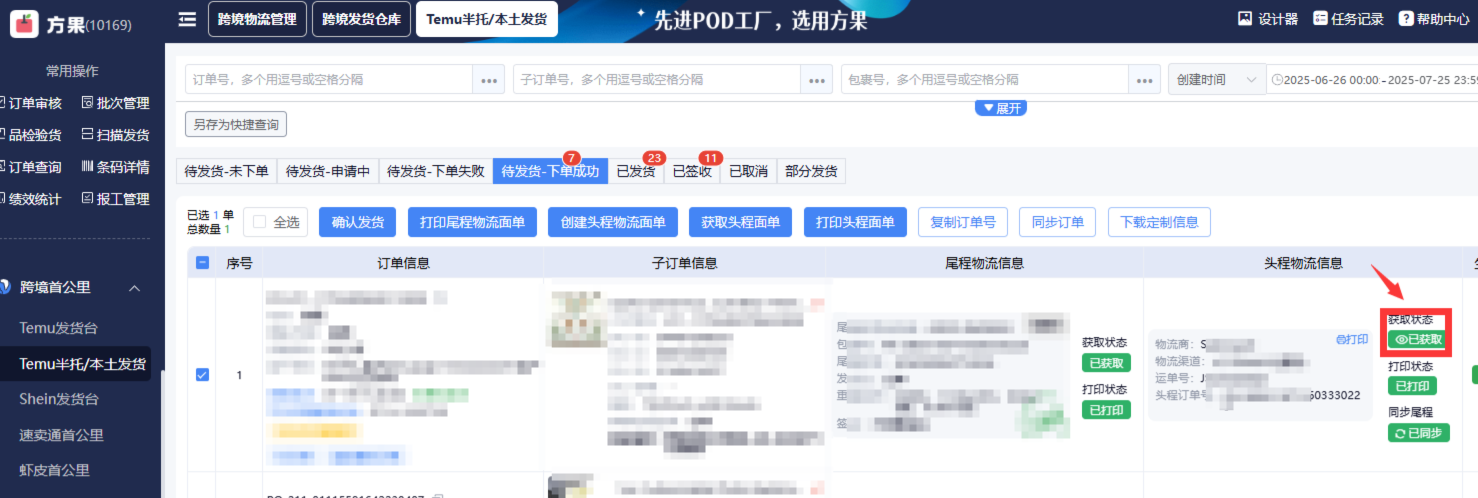The height and width of the screenshot is (498, 1478).
Task: Focus the 订单号 search input
Action: click(329, 80)
